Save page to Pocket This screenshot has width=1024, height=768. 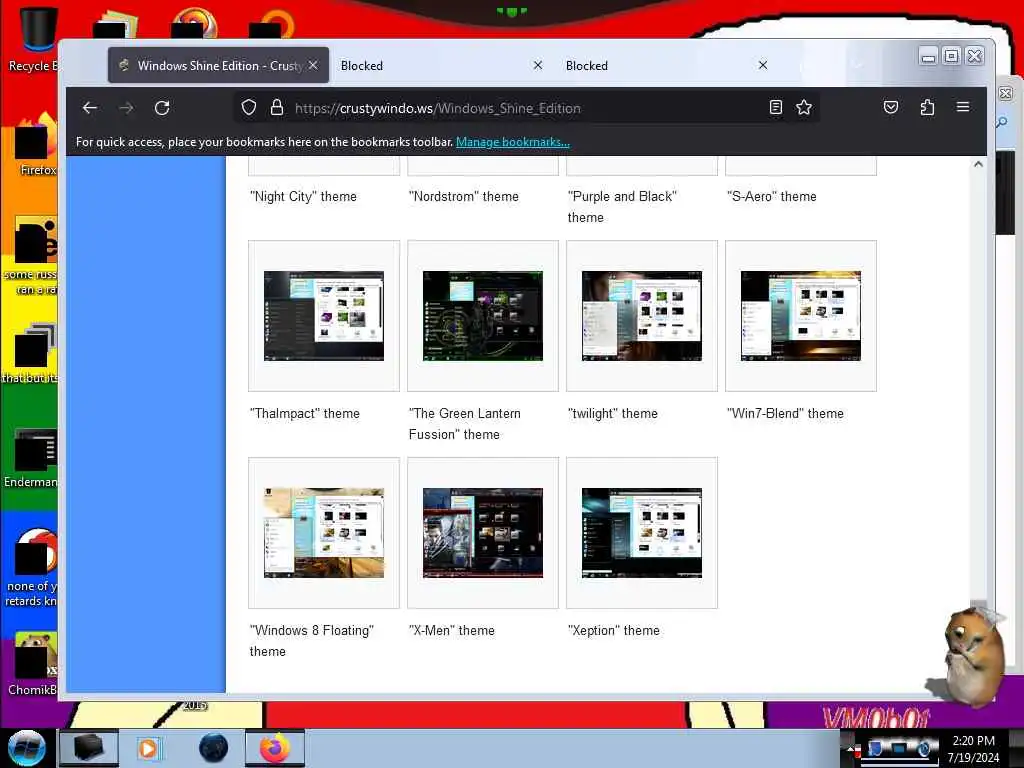[x=891, y=108]
